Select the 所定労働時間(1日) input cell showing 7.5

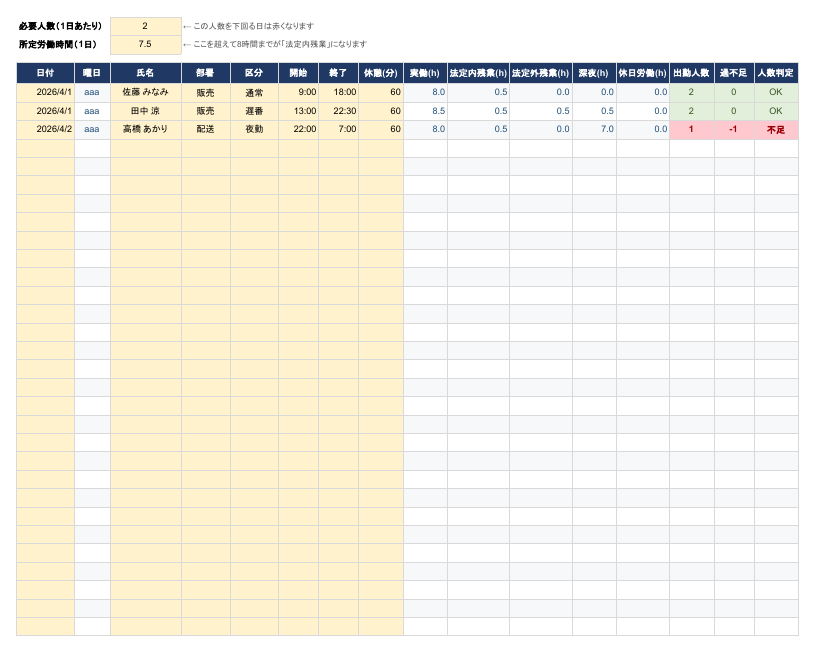click(146, 44)
